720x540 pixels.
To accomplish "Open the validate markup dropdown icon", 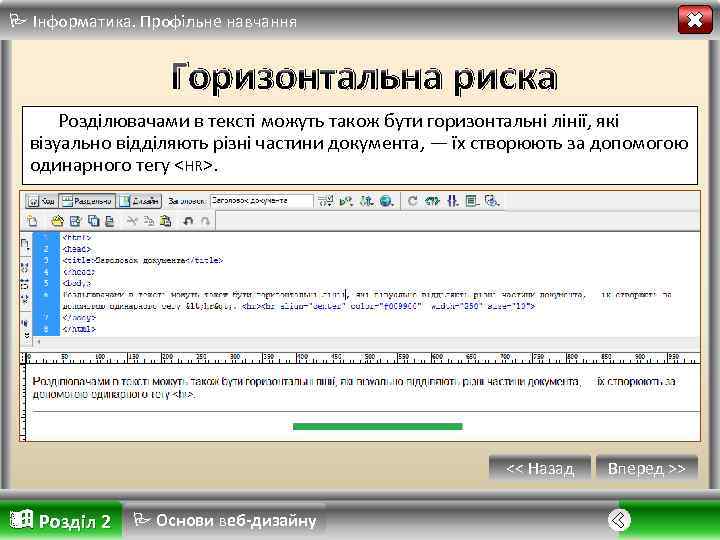I will pos(366,201).
